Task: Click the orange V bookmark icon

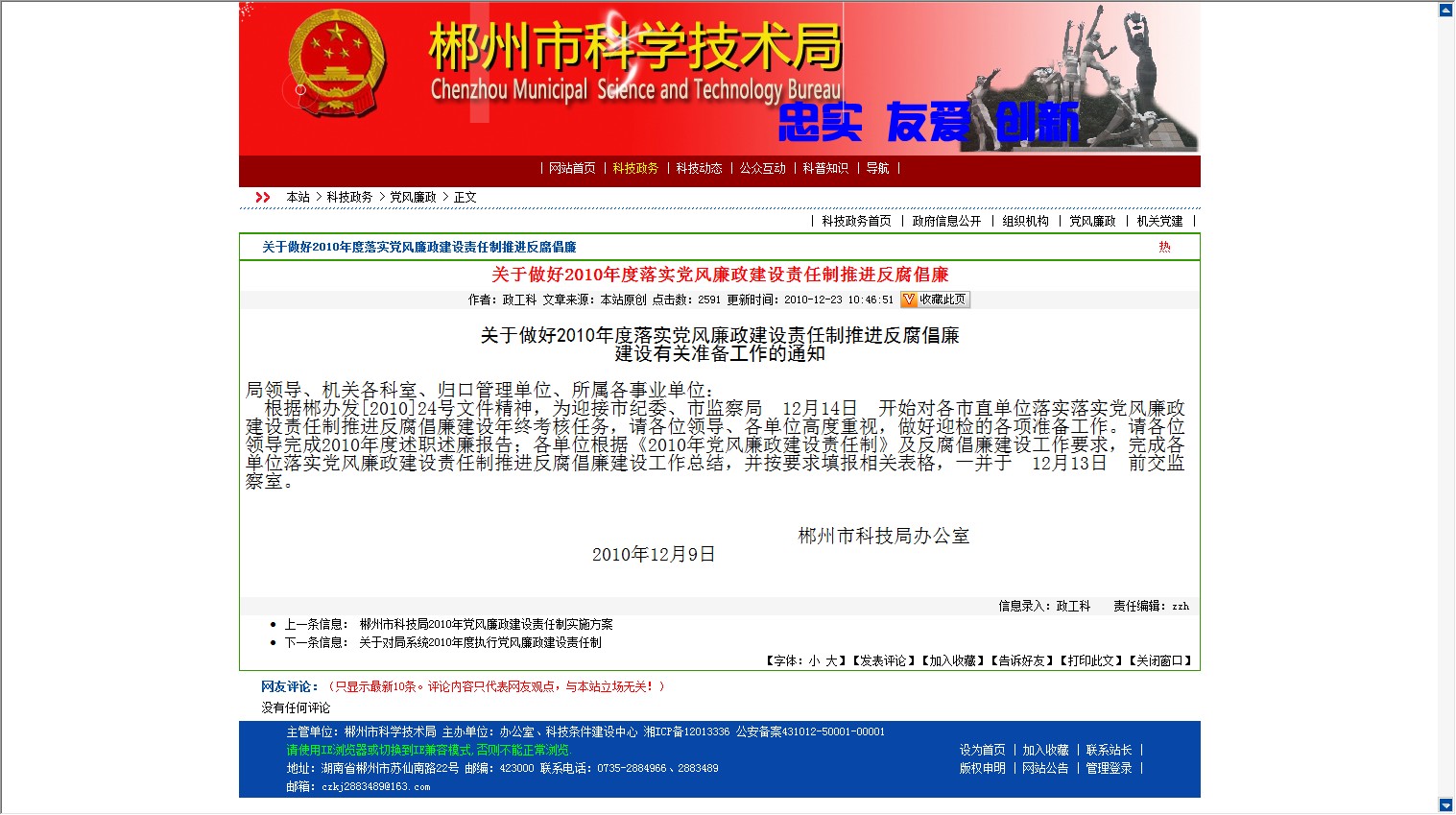Action: [x=909, y=300]
